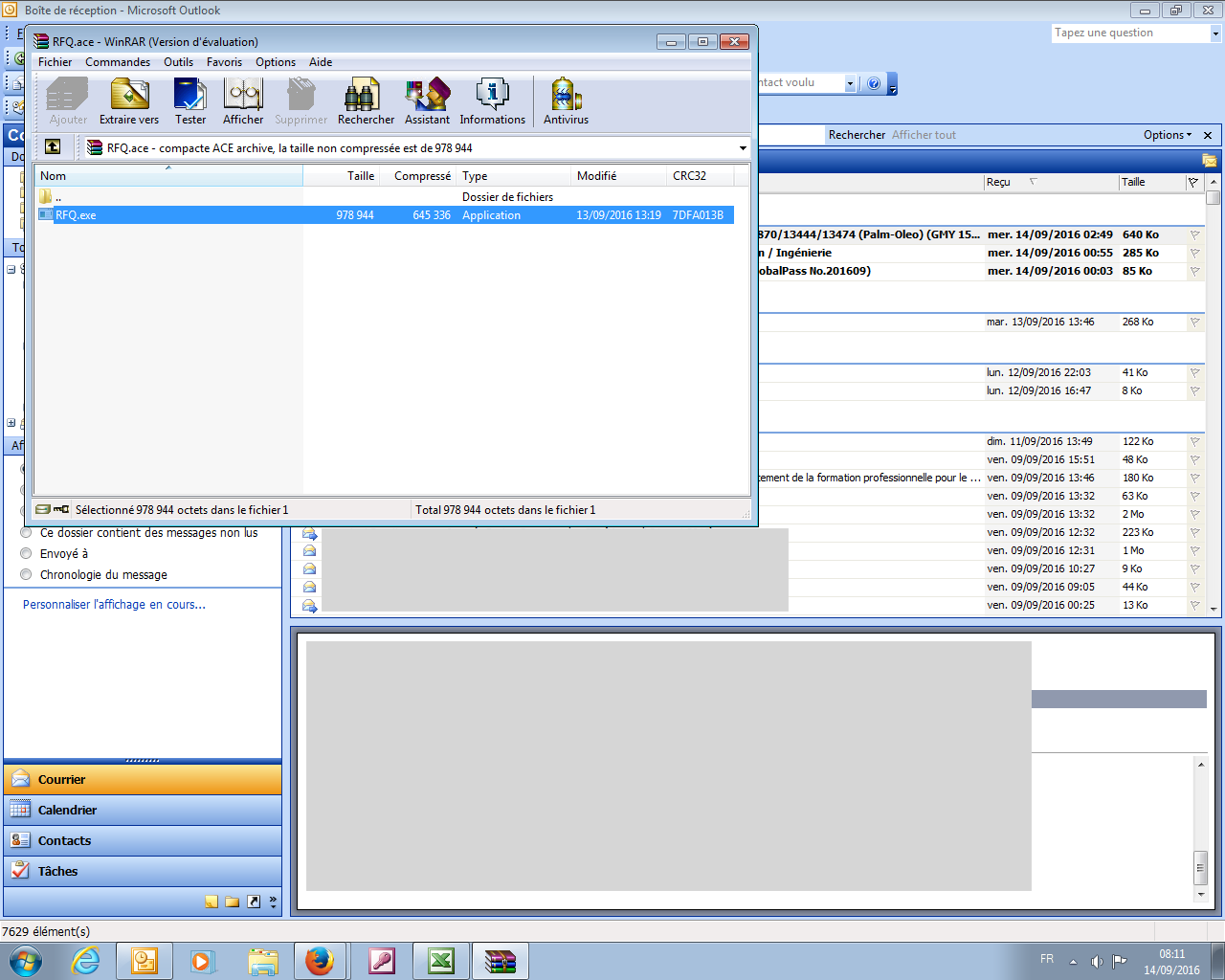Screen dimensions: 1225x980
Task: Select 'Ce dossier contient des messages non lus' radio
Action: [x=27, y=533]
